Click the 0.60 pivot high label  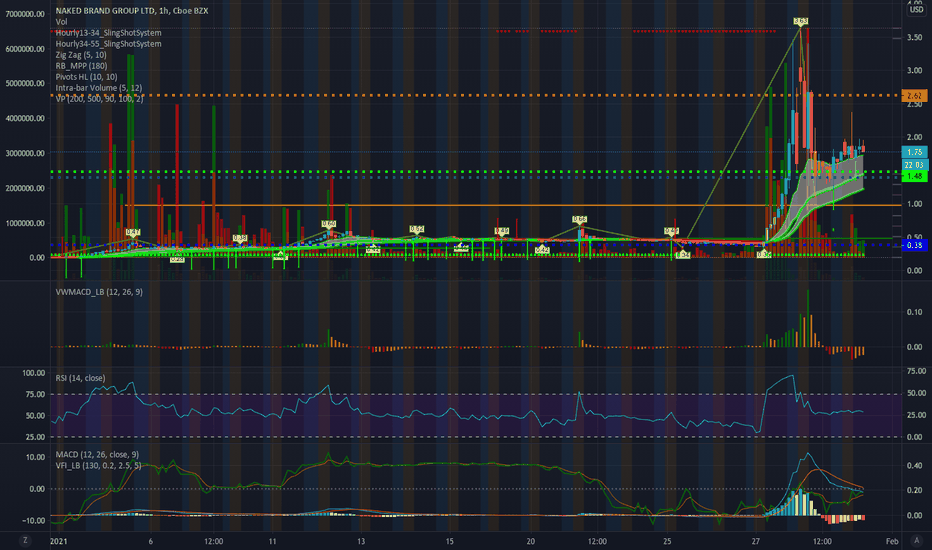coord(329,224)
